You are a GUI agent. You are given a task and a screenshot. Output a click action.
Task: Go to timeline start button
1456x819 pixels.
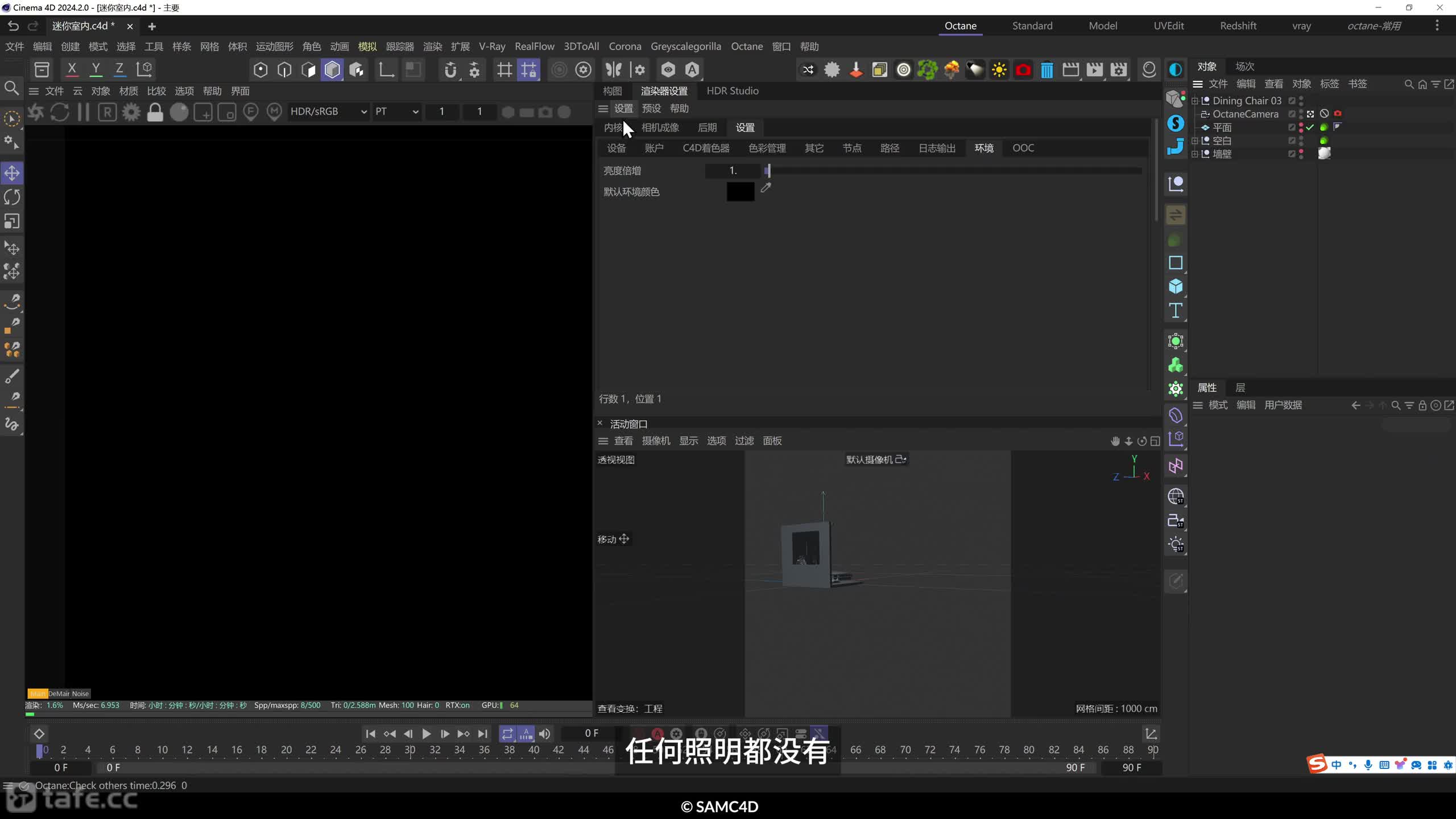[x=370, y=734]
